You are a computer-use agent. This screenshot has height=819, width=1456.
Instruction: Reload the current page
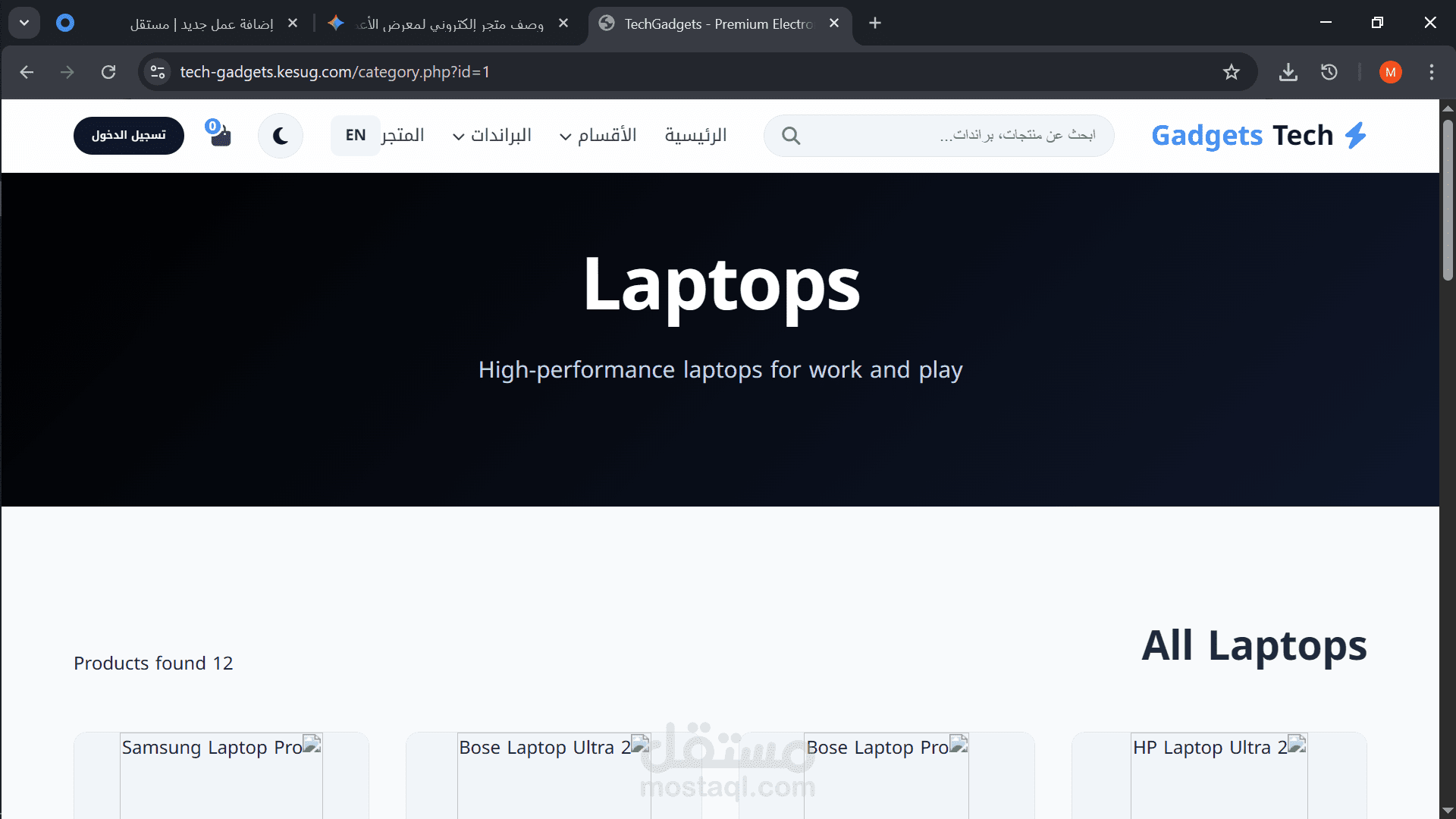[108, 72]
